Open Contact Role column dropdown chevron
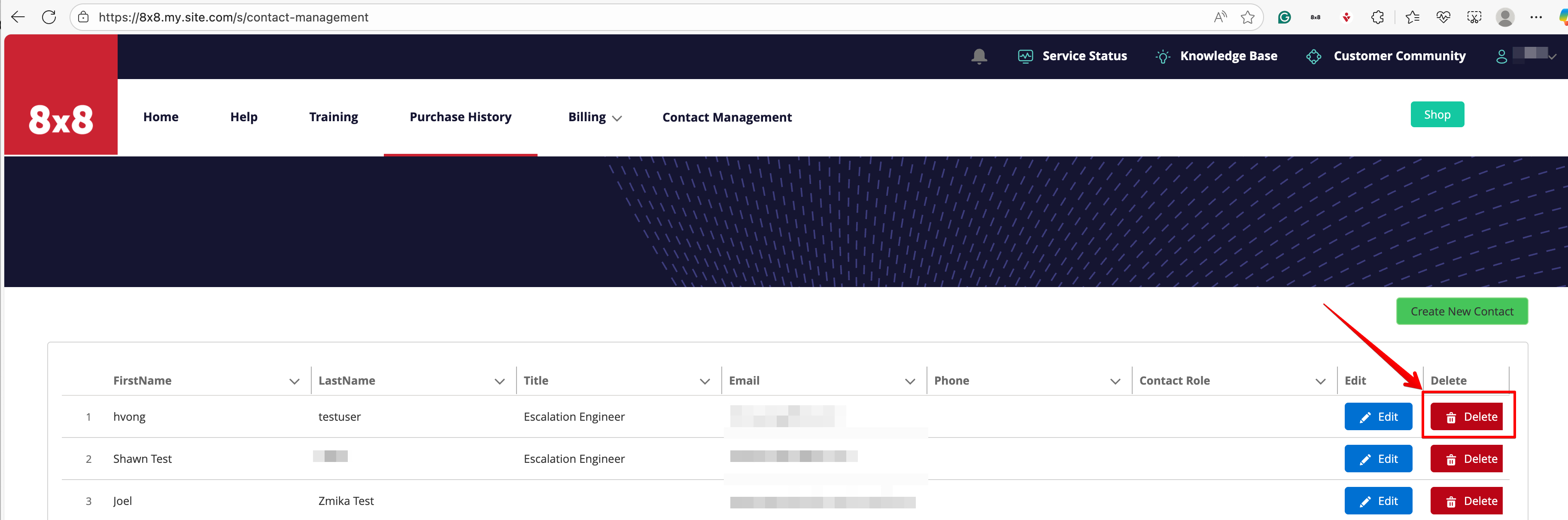The image size is (1568, 520). coord(1320,381)
